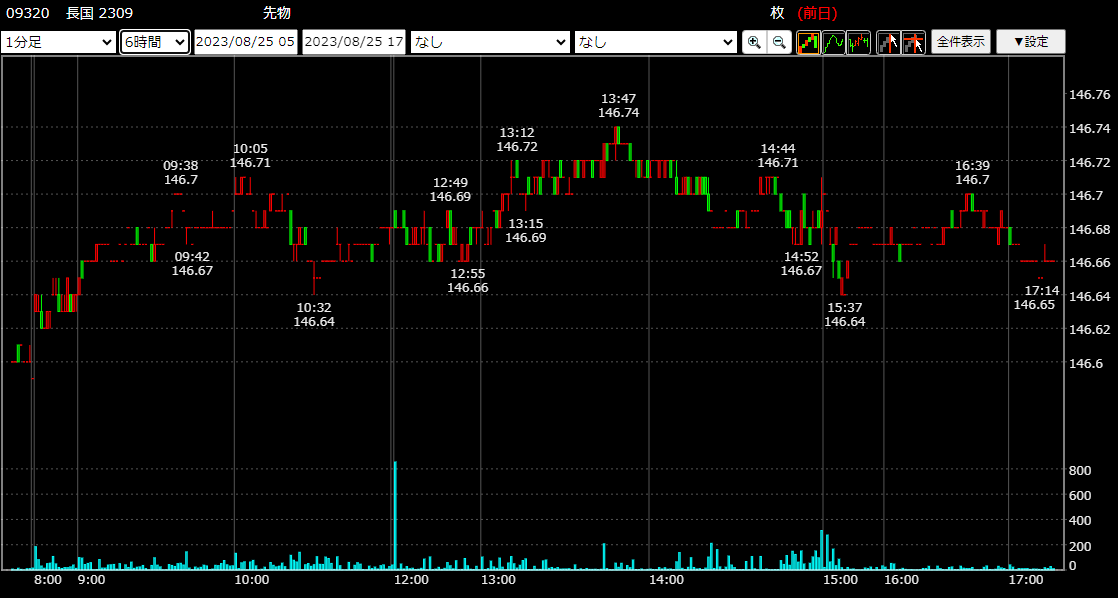Click the 09320 instrument code
This screenshot has width=1118, height=598.
click(28, 13)
